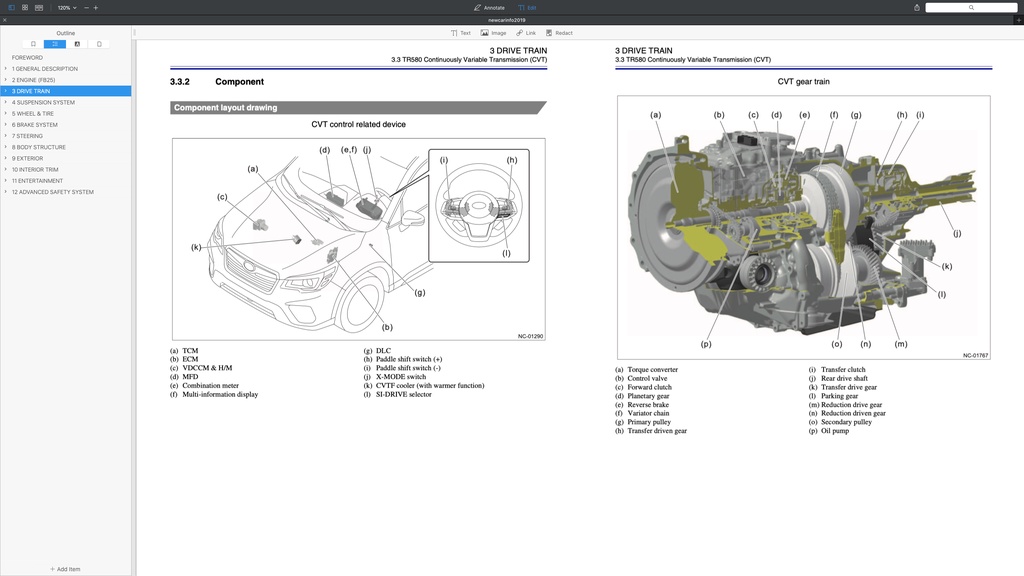Click the Share icon in toolbar

[916, 7]
